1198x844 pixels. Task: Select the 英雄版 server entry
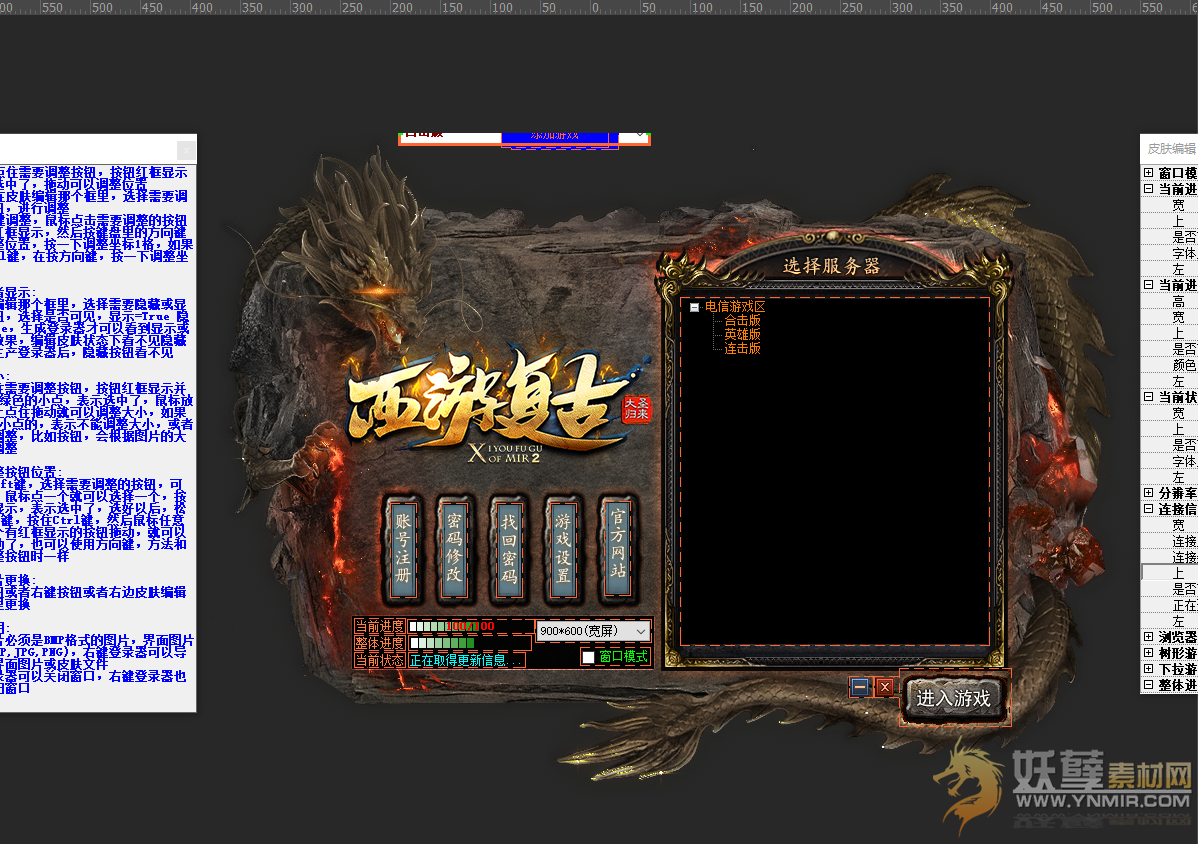pos(743,335)
